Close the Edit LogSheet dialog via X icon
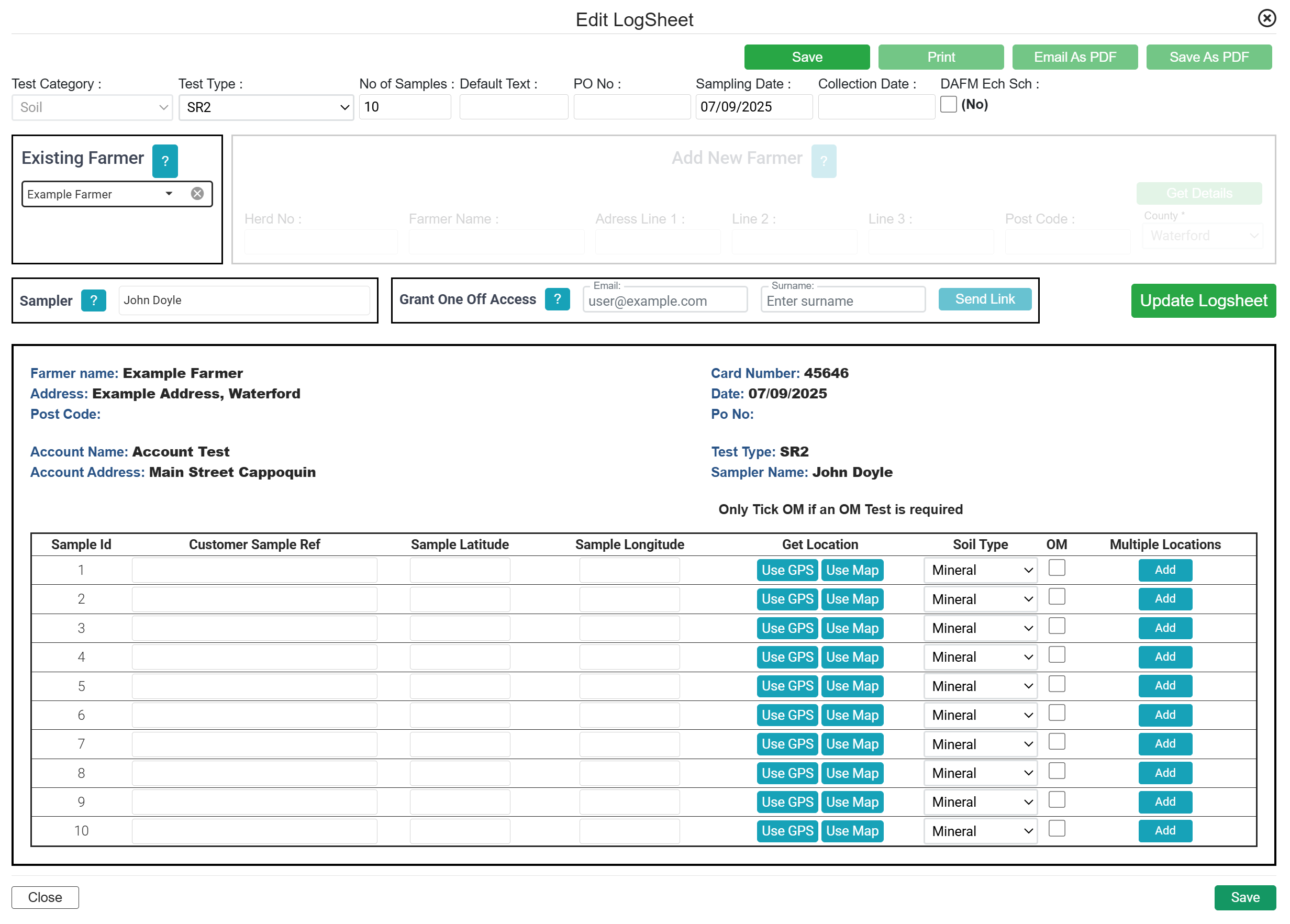 tap(1266, 18)
